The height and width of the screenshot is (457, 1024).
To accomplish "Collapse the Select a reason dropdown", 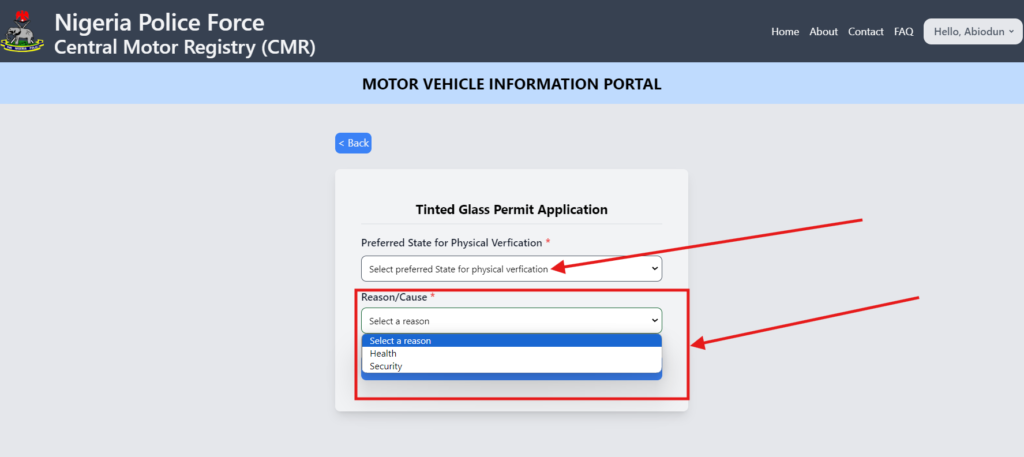I will pyautogui.click(x=511, y=321).
